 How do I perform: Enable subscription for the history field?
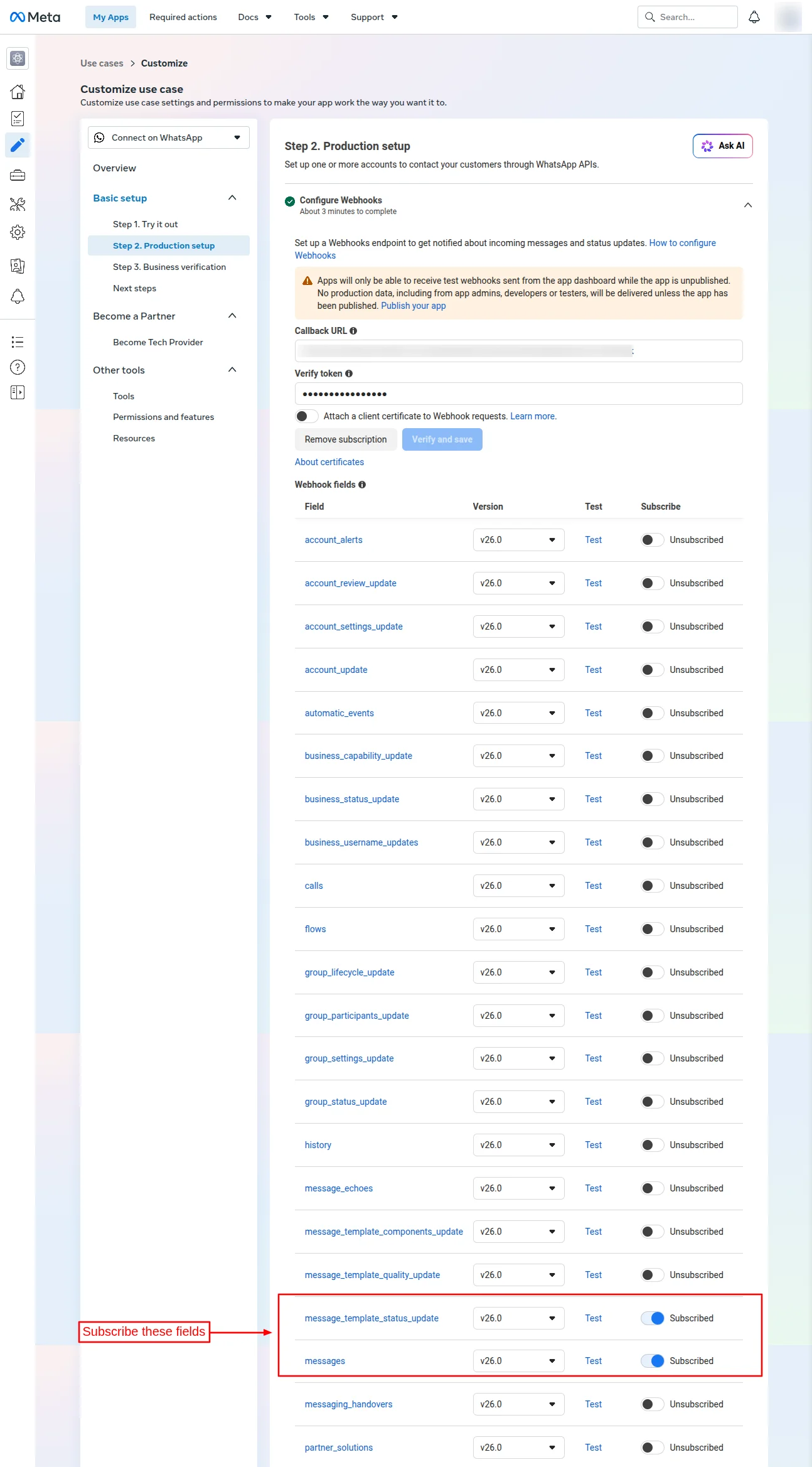click(x=652, y=1145)
